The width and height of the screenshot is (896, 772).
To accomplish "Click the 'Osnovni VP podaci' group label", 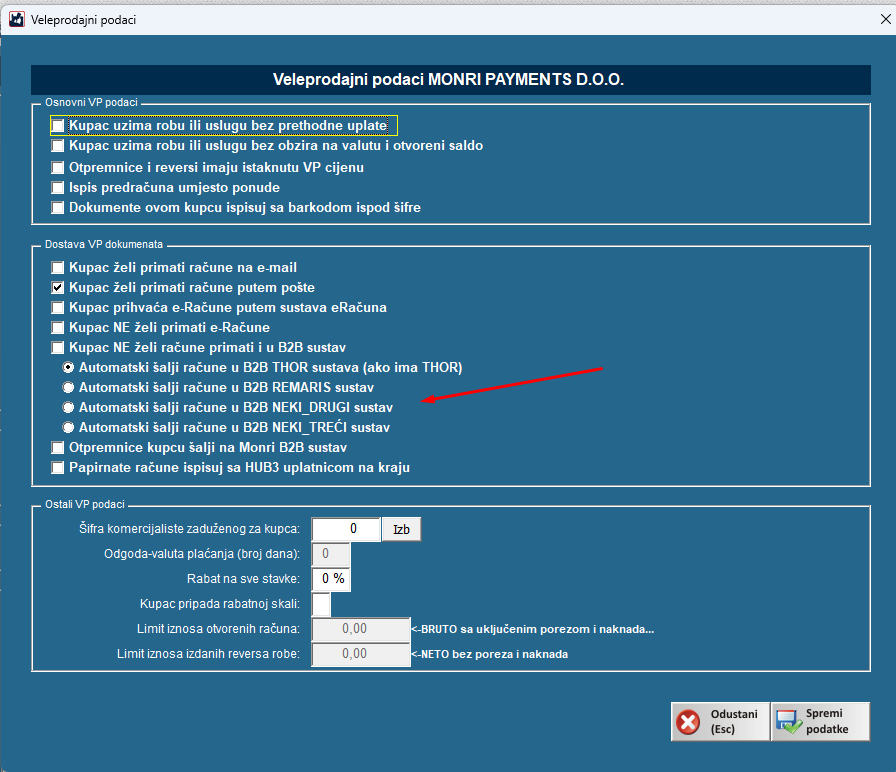I will (91, 102).
